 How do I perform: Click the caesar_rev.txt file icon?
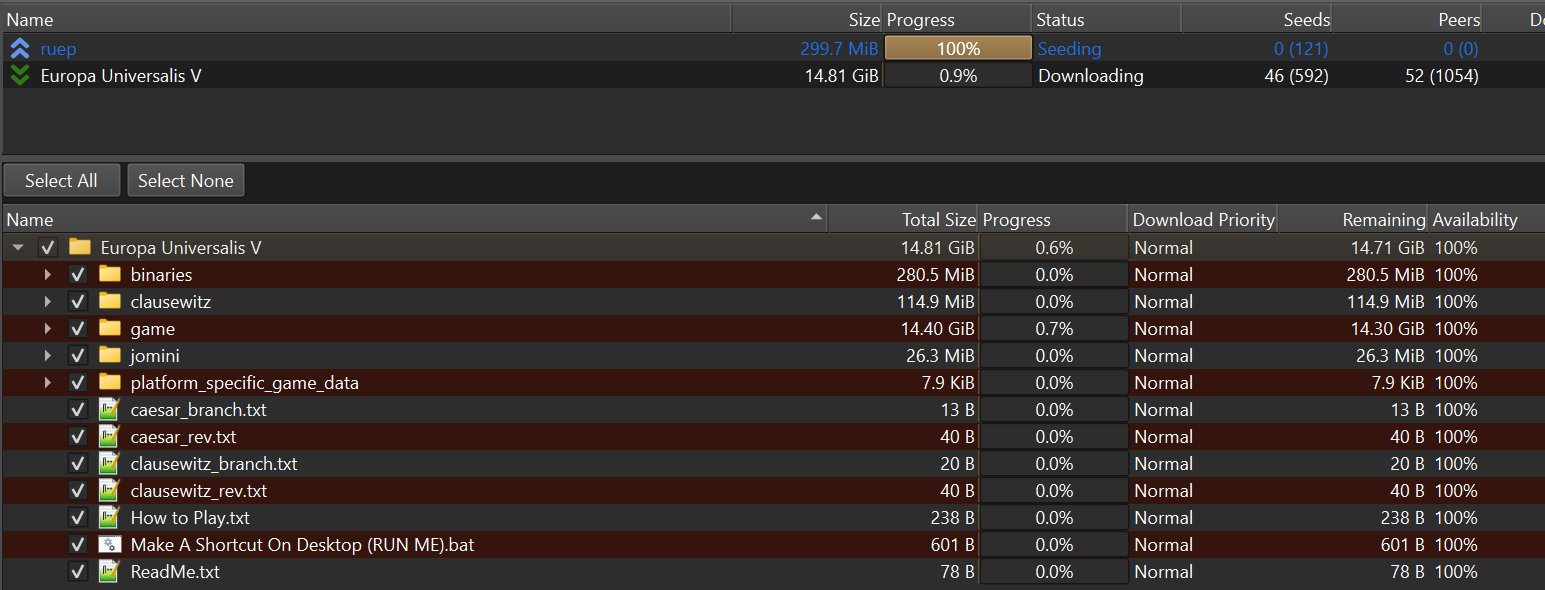109,436
